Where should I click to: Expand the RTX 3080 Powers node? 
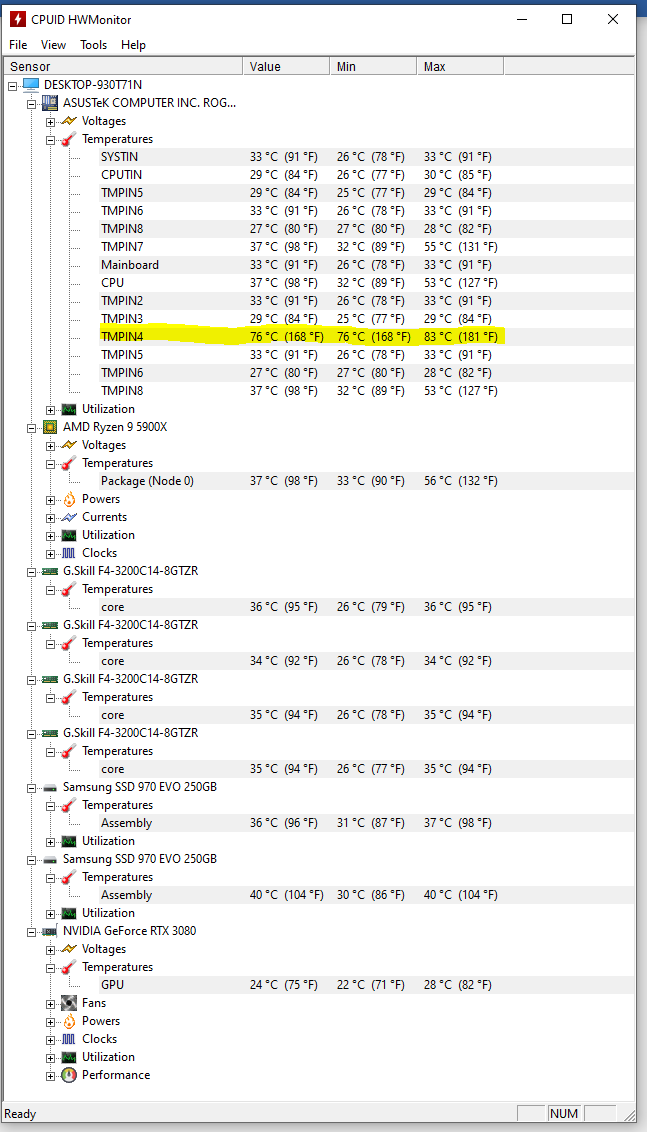pos(51,1022)
